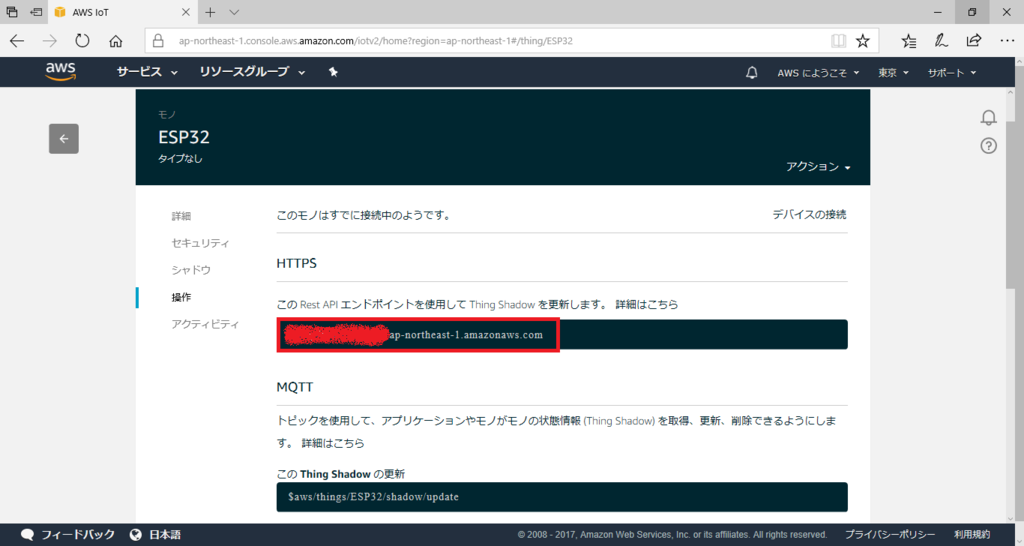1024x546 pixels.
Task: Click the $aws/things/ESP32/shadow/update topic field
Action: tap(562, 497)
